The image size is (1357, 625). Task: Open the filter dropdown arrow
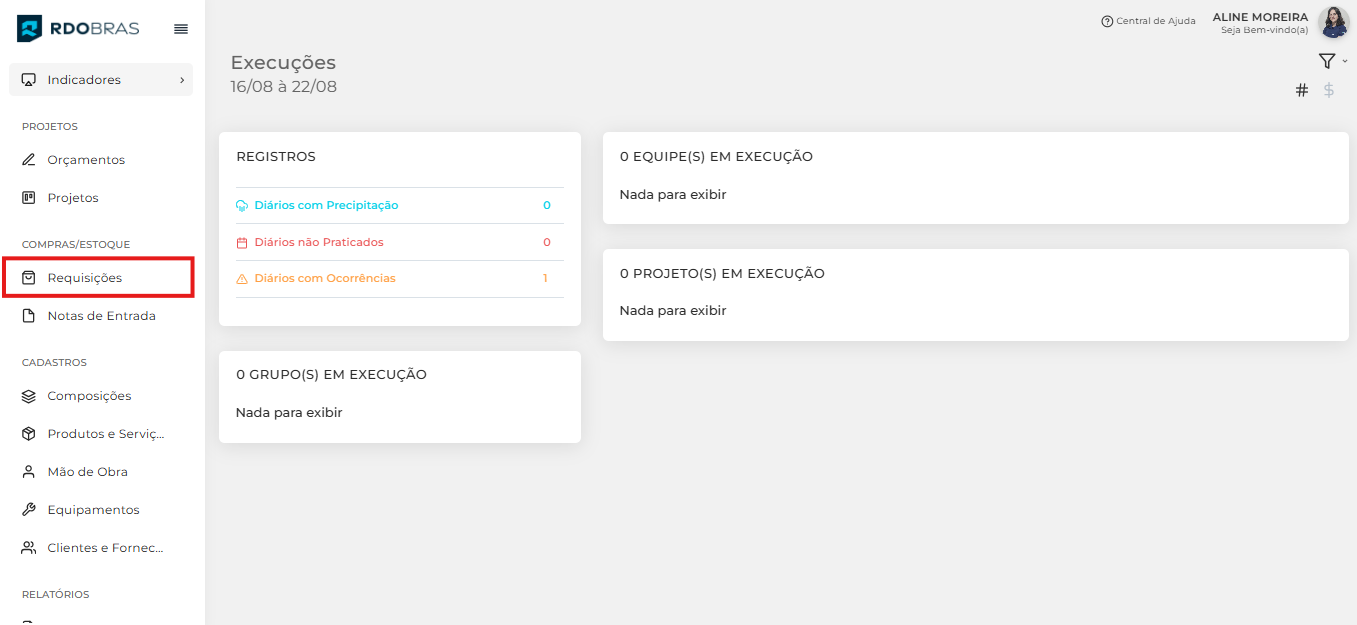[1345, 61]
